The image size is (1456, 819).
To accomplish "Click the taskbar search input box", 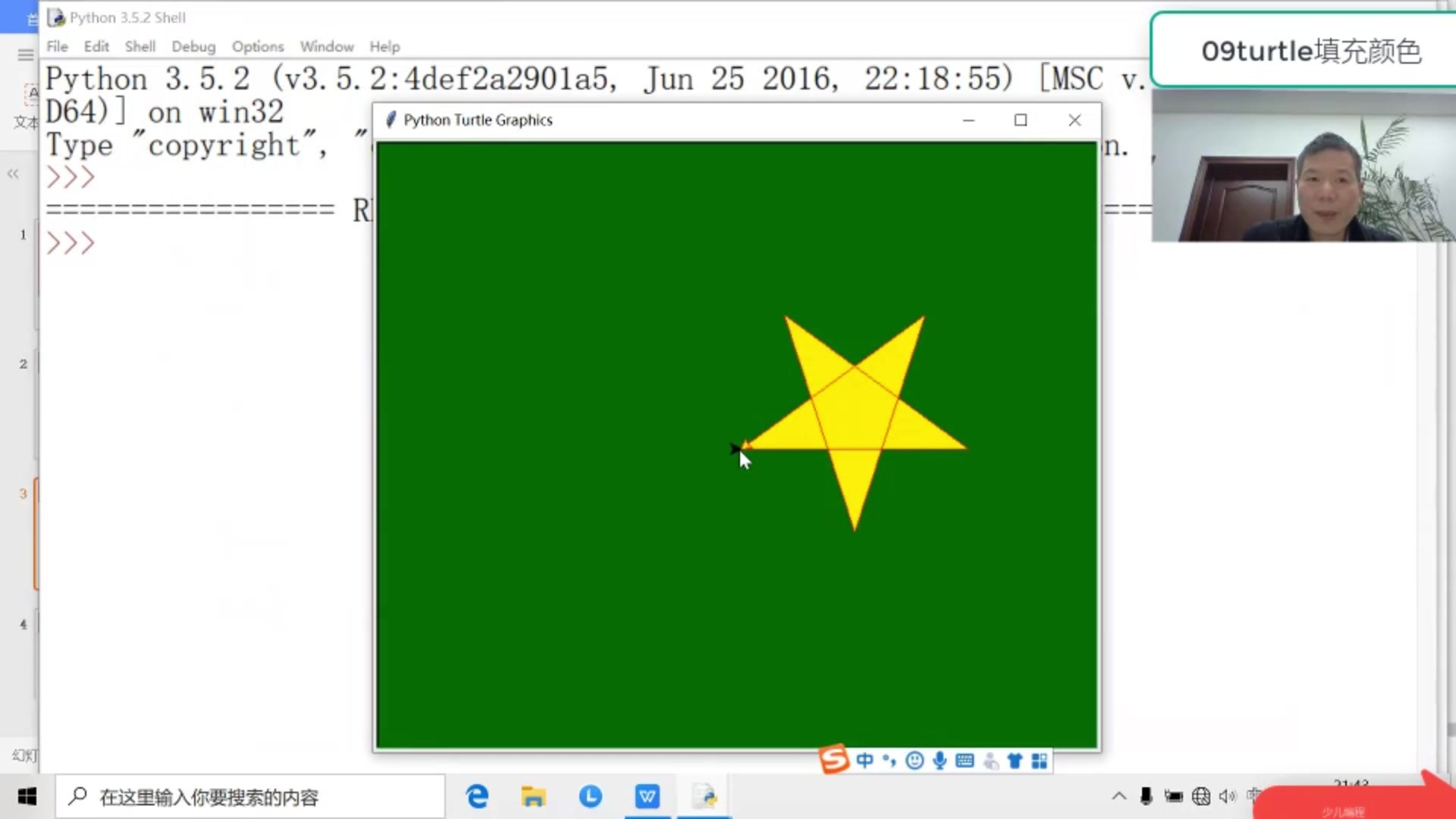I will (x=250, y=797).
